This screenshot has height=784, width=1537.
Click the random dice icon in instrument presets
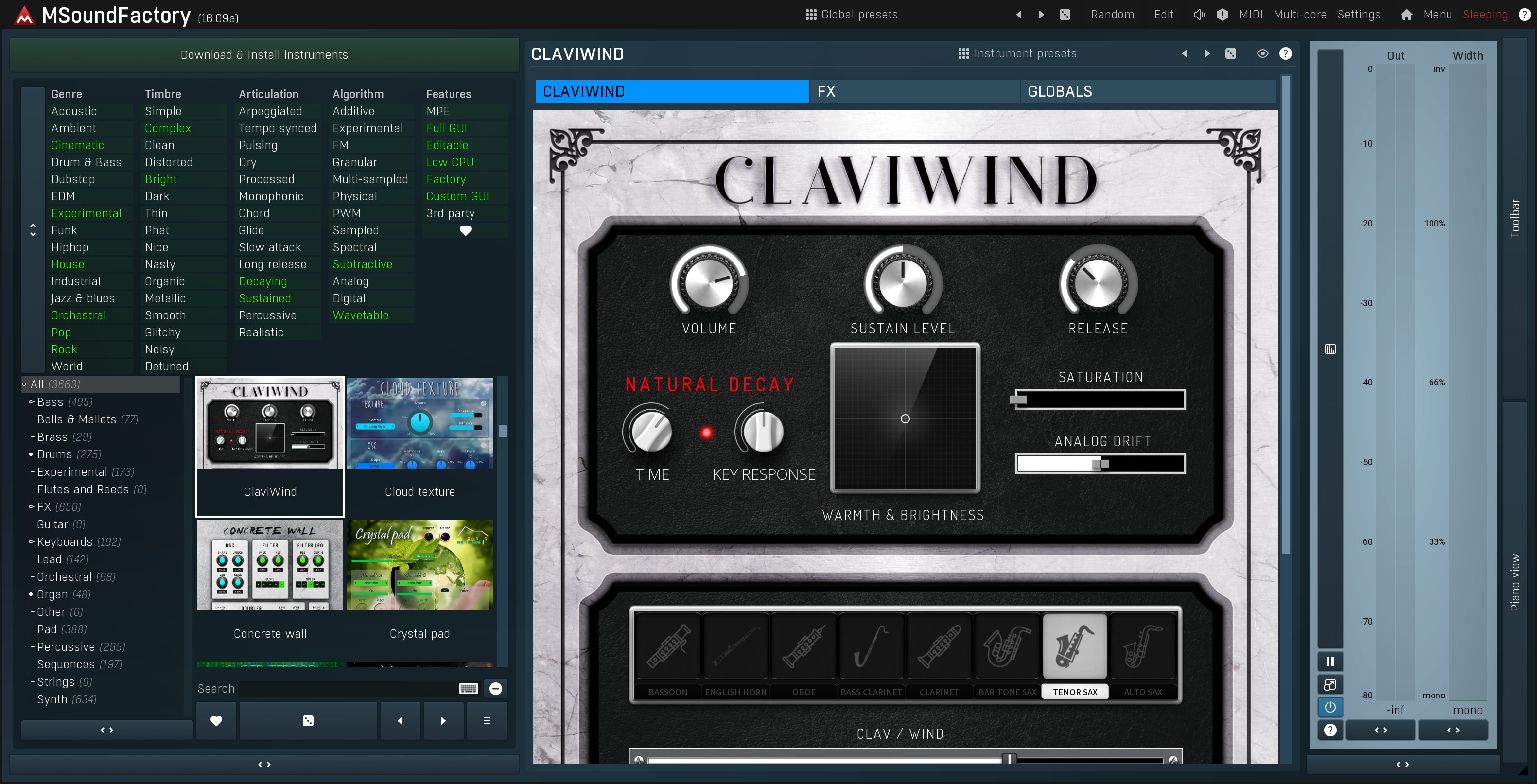coord(1230,53)
